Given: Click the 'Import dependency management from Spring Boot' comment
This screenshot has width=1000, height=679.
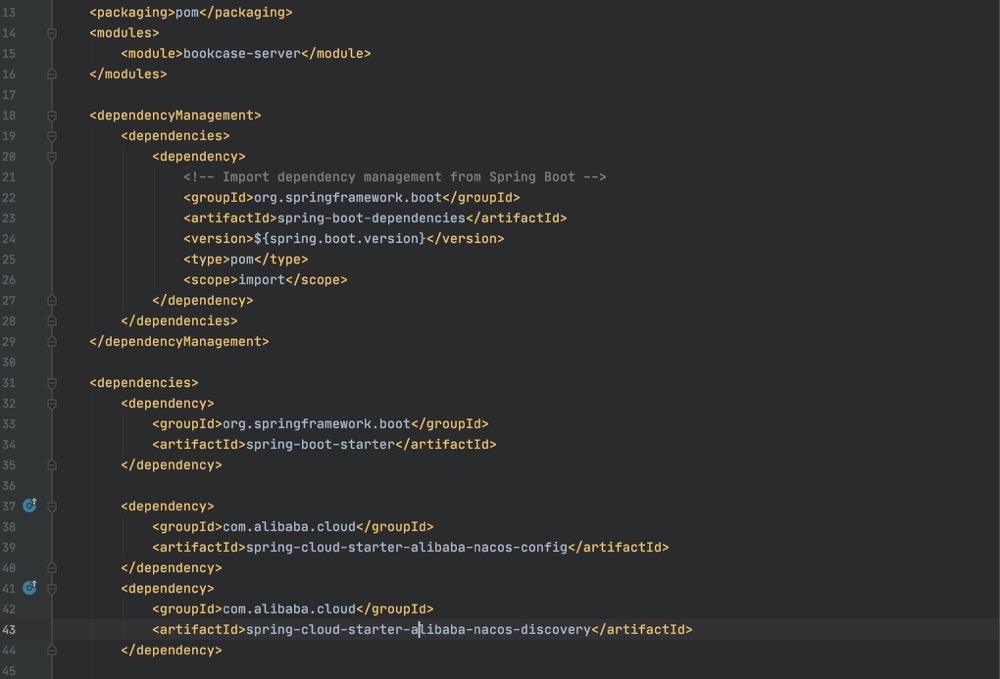Looking at the screenshot, I should point(395,177).
